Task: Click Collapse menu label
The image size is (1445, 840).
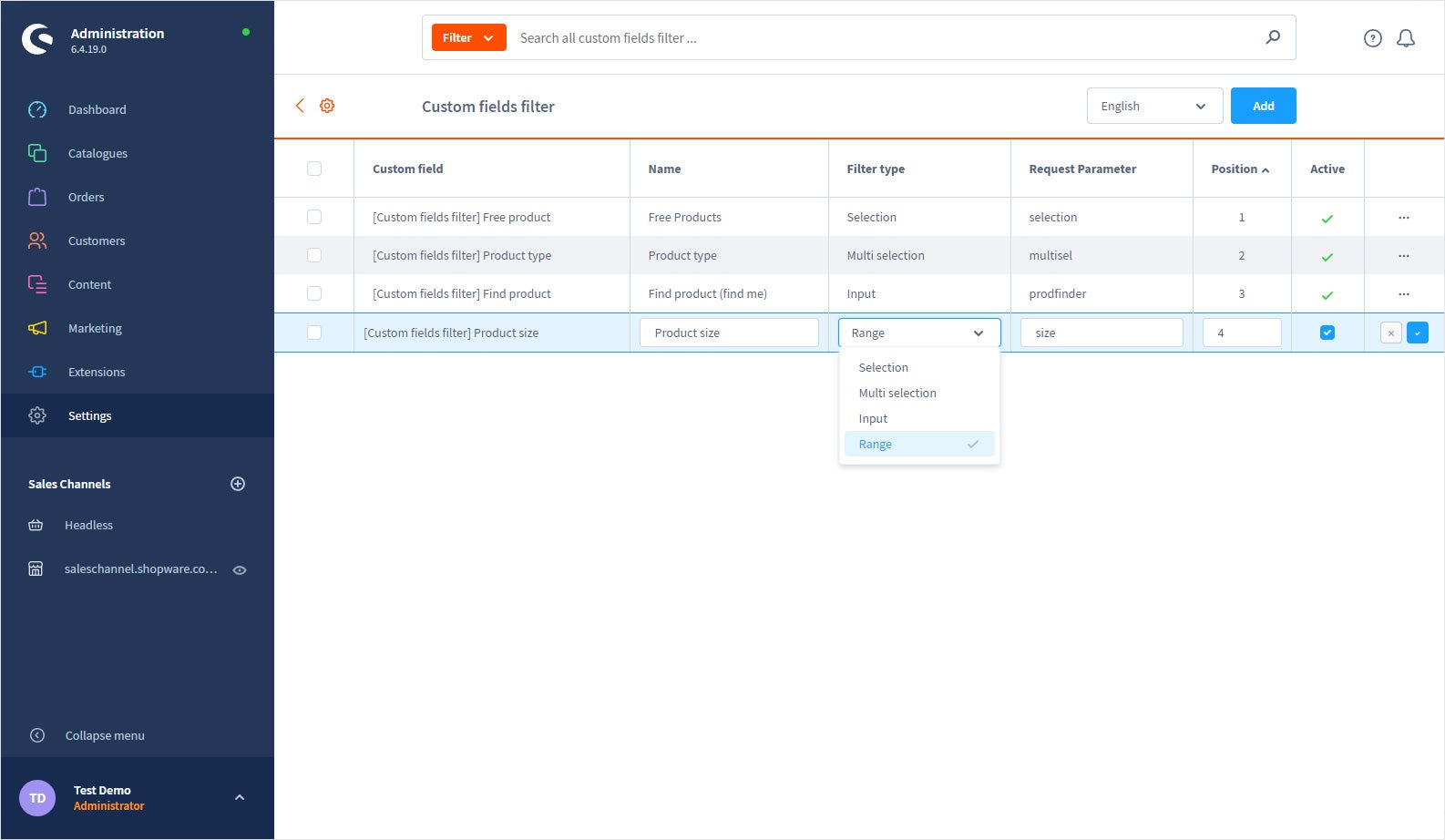Action: point(105,735)
